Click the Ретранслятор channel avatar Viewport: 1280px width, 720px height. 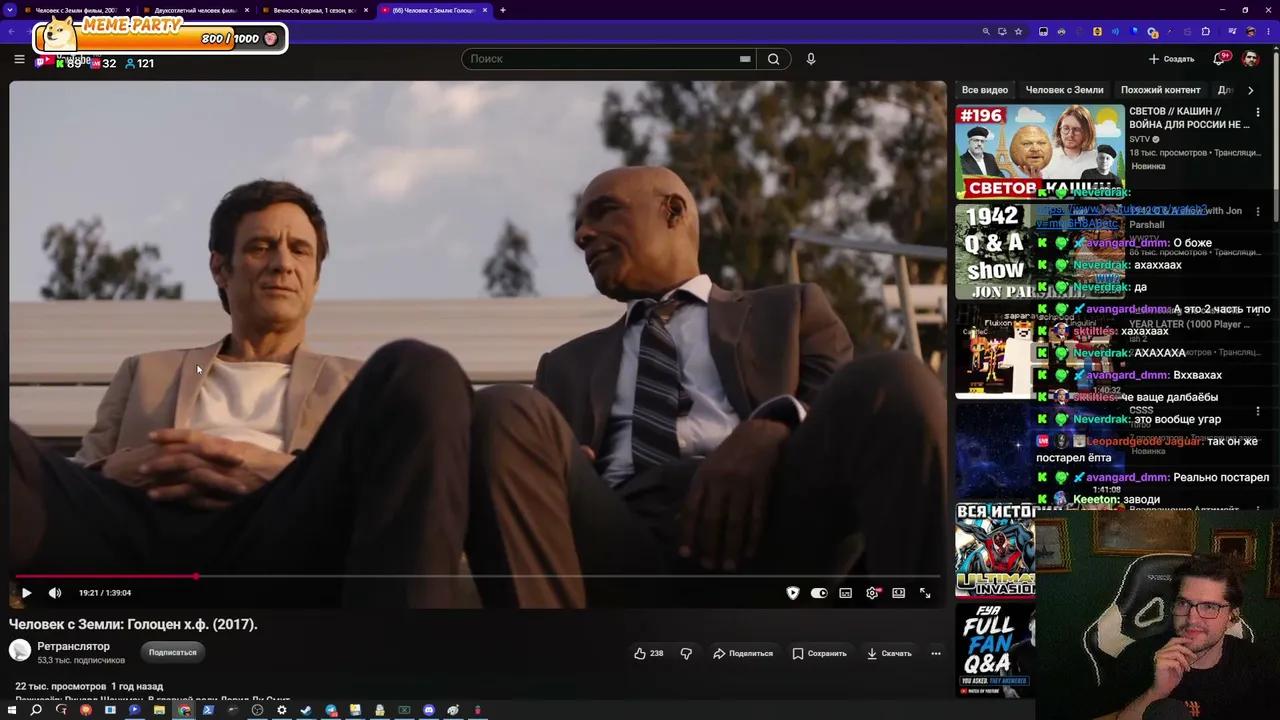pyautogui.click(x=20, y=652)
